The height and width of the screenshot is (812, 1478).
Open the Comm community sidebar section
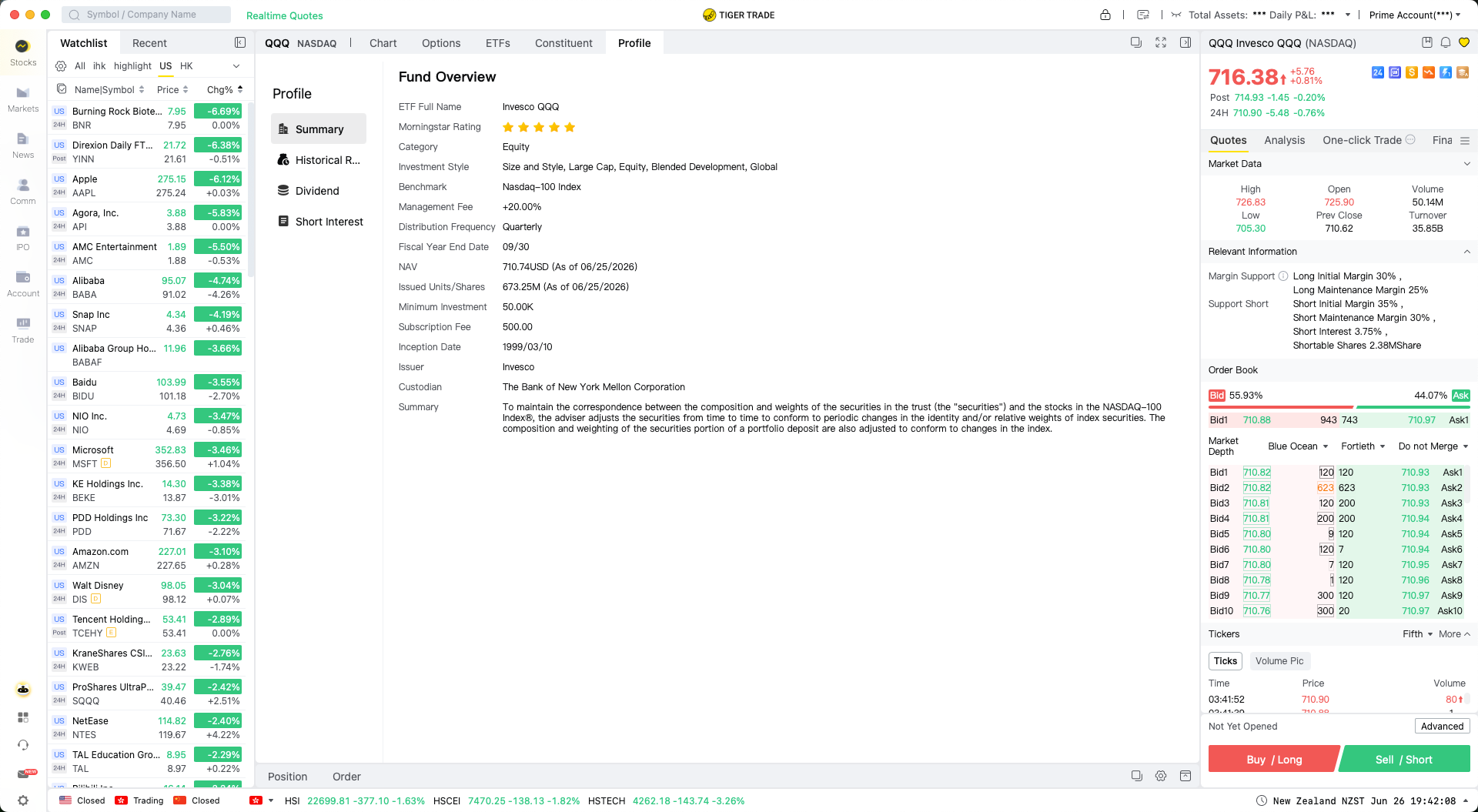(x=23, y=192)
